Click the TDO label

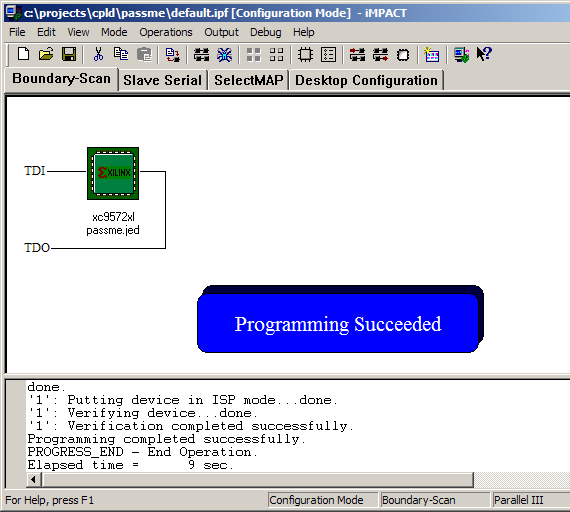coord(37,248)
